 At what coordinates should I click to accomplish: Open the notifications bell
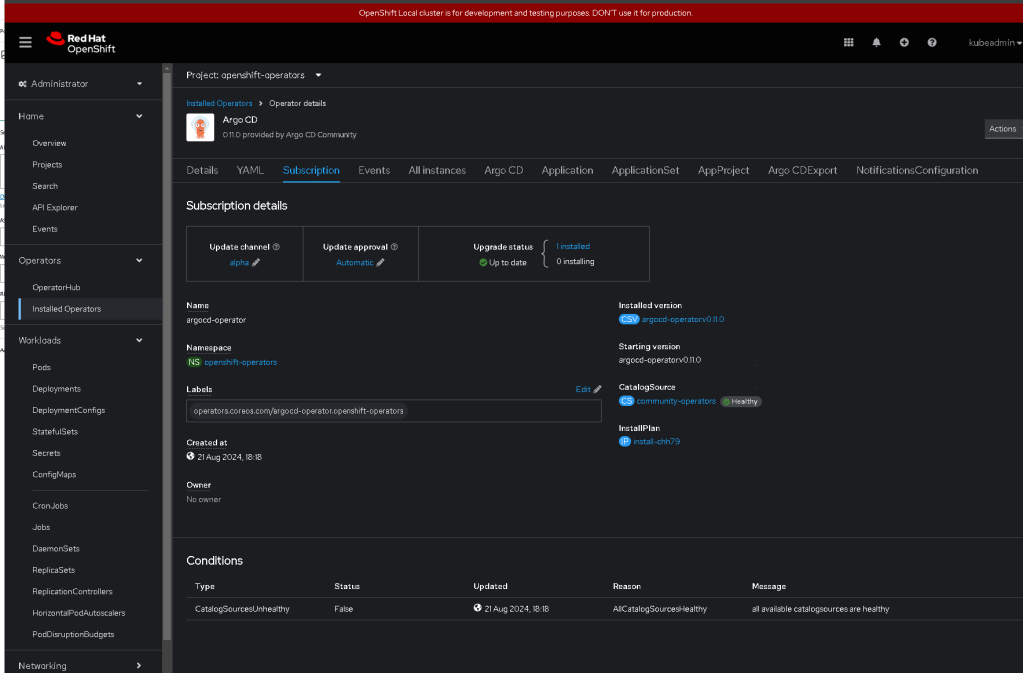point(876,42)
